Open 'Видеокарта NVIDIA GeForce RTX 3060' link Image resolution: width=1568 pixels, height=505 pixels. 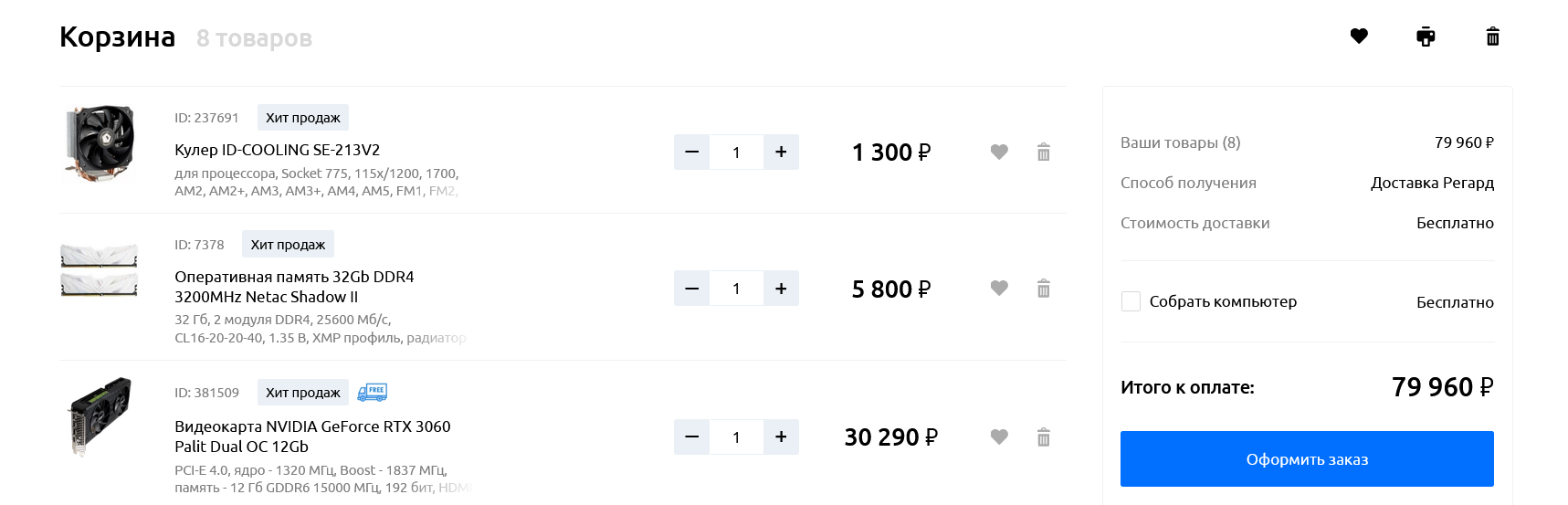click(x=312, y=426)
